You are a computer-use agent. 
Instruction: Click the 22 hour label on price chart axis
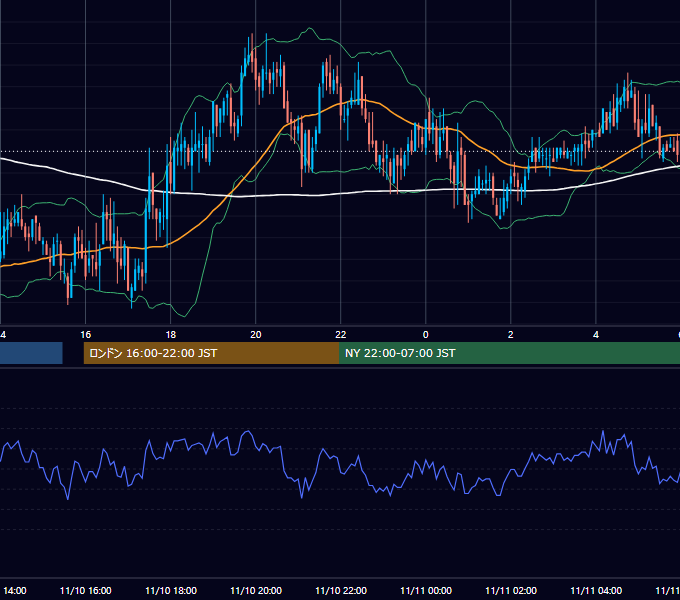[x=341, y=335]
